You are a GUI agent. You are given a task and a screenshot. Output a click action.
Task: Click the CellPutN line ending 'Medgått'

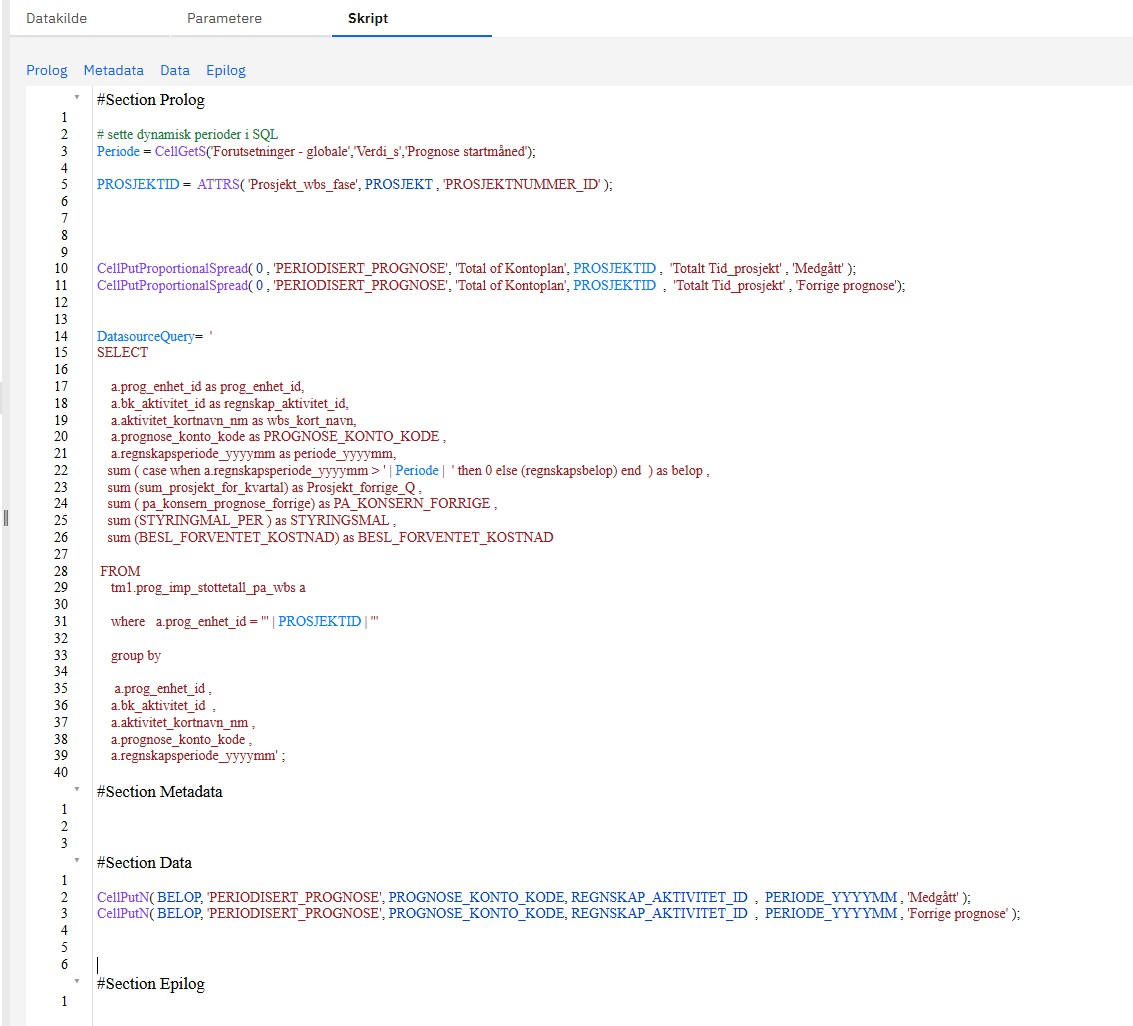click(534, 897)
